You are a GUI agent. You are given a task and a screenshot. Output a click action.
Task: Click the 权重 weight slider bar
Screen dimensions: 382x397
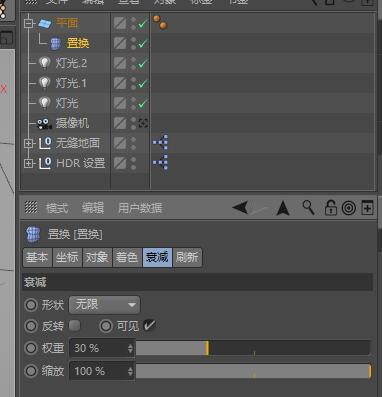pos(253,348)
